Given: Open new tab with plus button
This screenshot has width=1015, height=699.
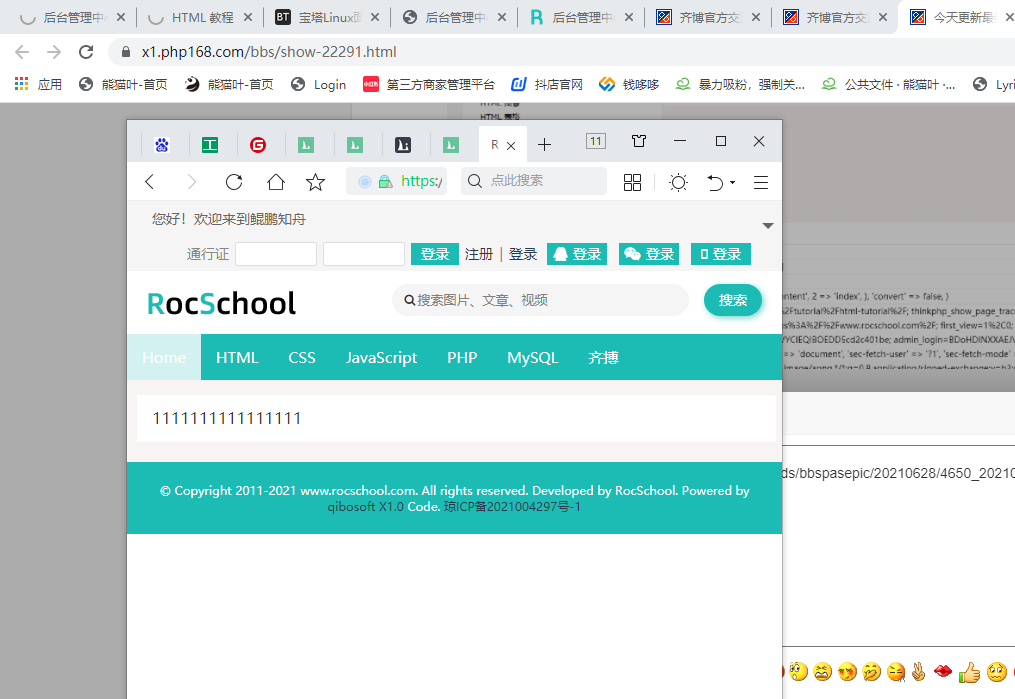Looking at the screenshot, I should coord(544,145).
